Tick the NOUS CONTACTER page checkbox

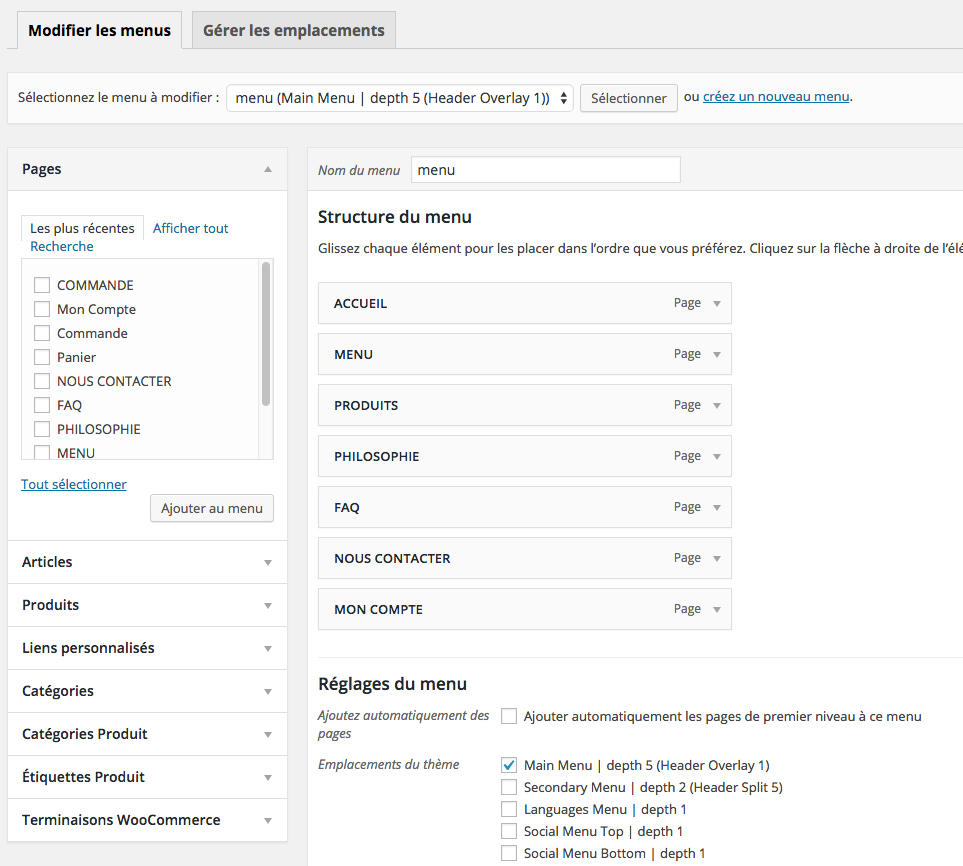42,381
